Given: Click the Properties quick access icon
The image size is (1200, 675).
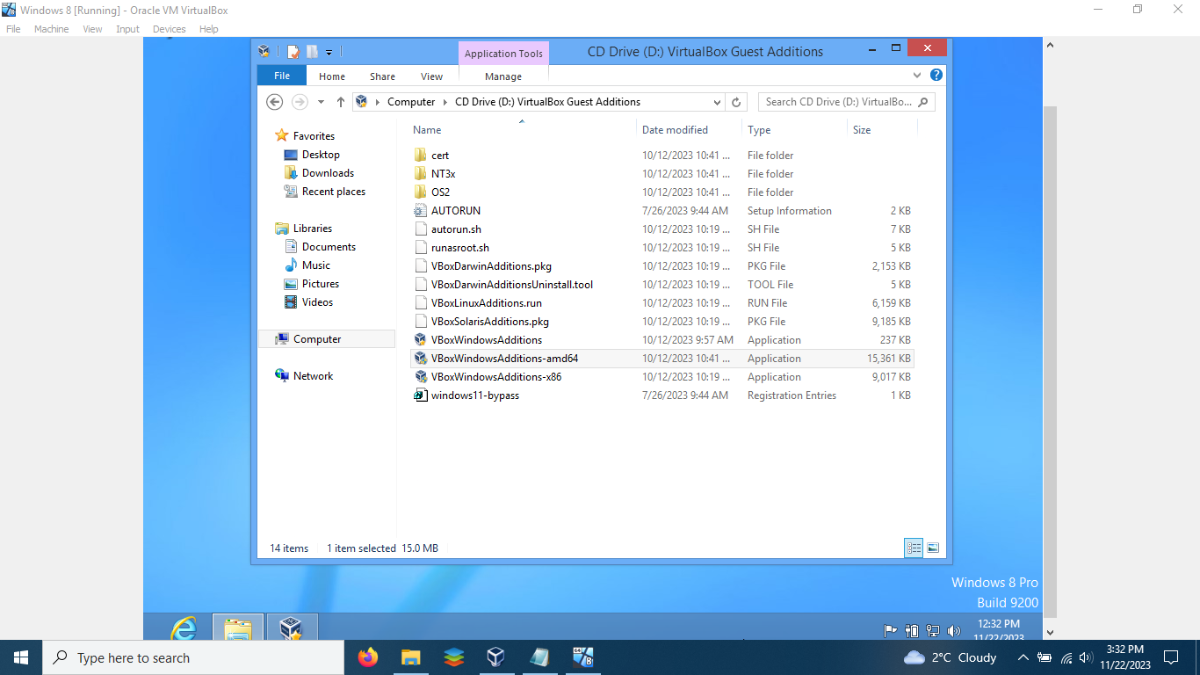Looking at the screenshot, I should (294, 51).
